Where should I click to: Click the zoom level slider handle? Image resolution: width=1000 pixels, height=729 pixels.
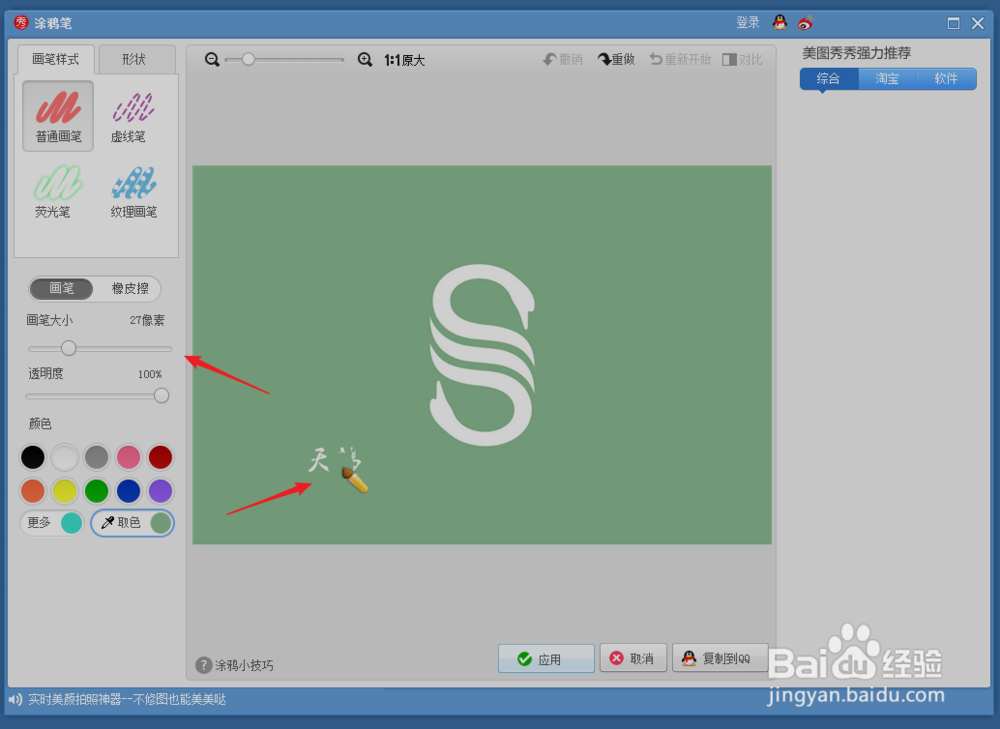[248, 59]
